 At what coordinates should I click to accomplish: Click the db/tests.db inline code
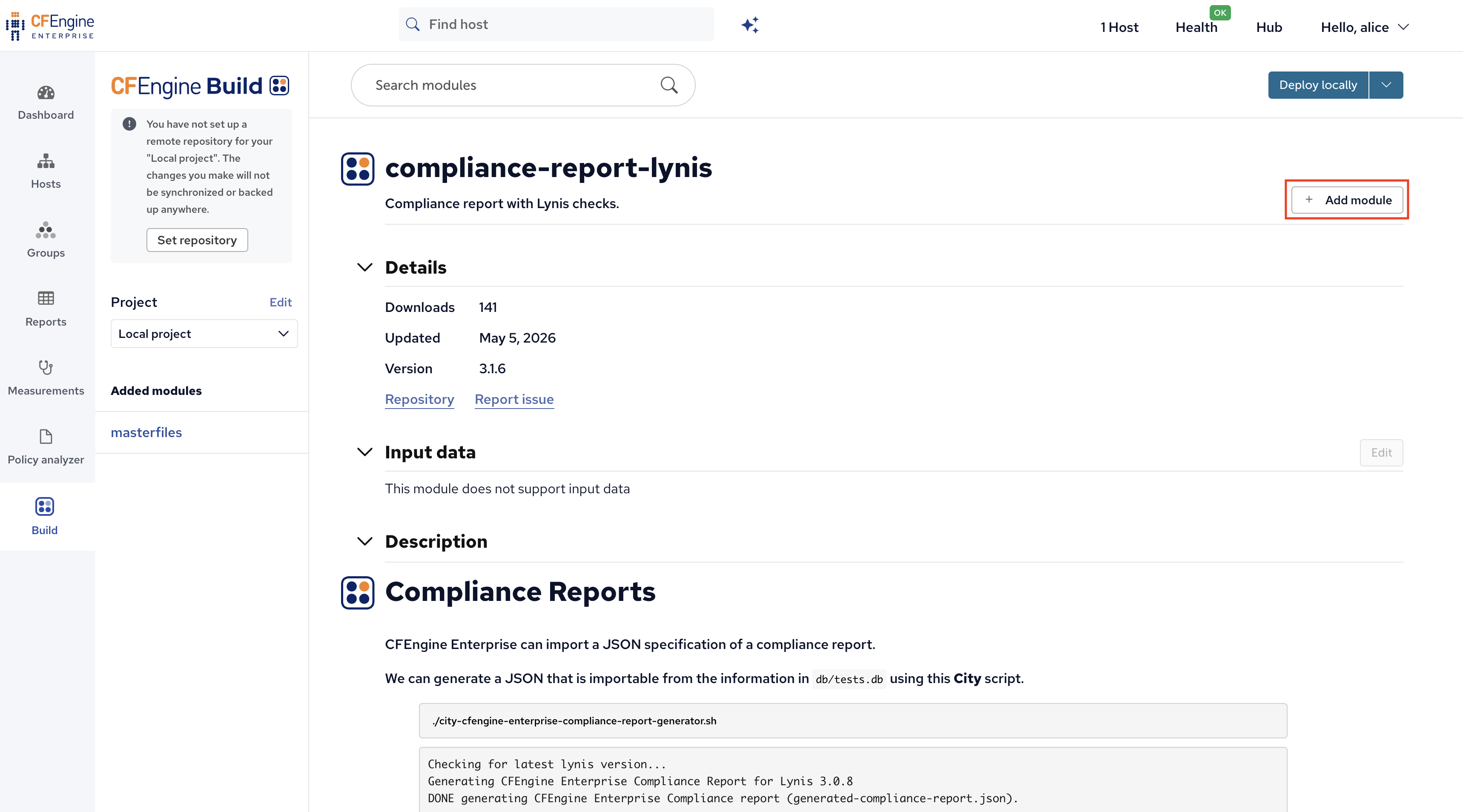pyautogui.click(x=849, y=679)
